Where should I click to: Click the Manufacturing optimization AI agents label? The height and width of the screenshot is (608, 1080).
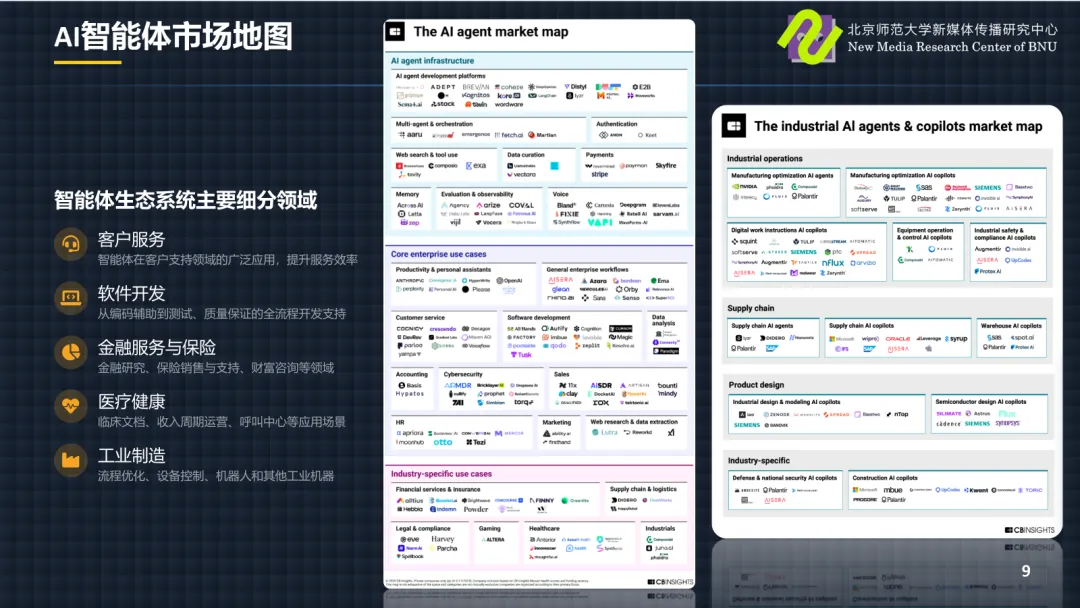(x=782, y=176)
